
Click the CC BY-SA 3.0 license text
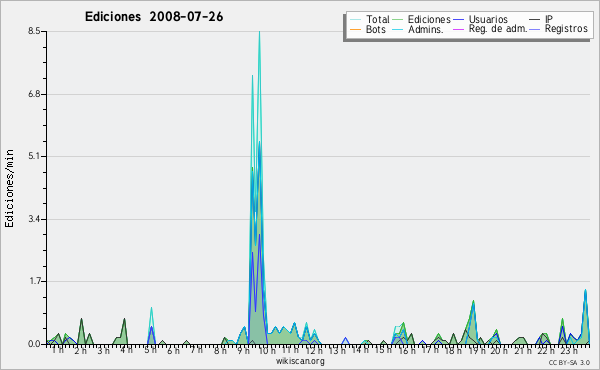tap(569, 363)
